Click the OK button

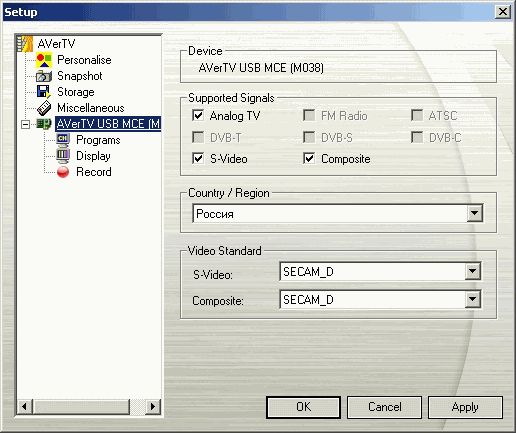tap(304, 407)
